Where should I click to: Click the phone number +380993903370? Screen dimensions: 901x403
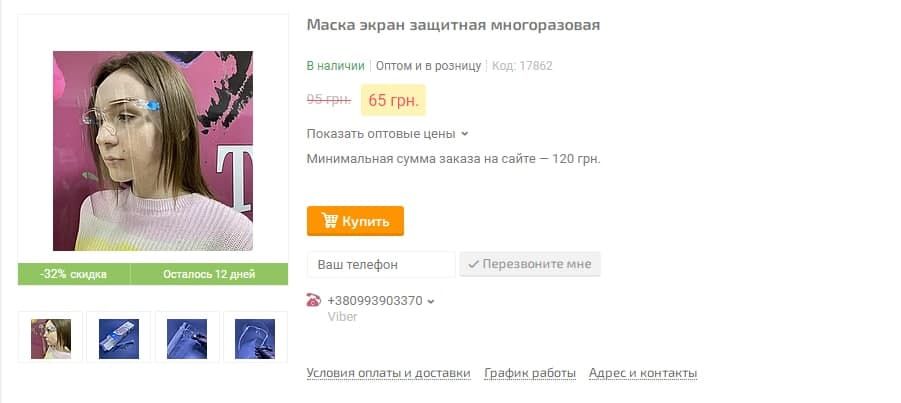click(375, 301)
